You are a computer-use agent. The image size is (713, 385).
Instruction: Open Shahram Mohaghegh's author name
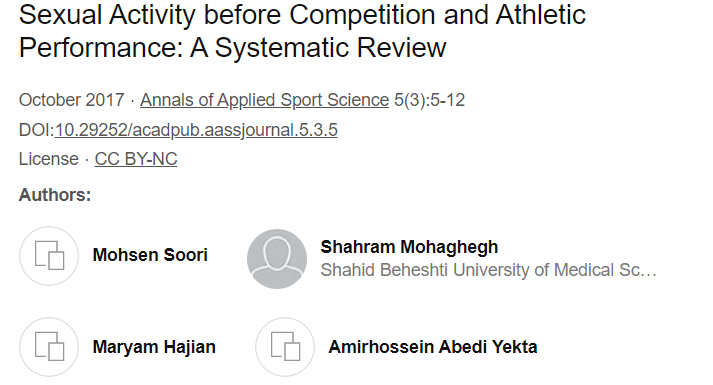(x=409, y=247)
